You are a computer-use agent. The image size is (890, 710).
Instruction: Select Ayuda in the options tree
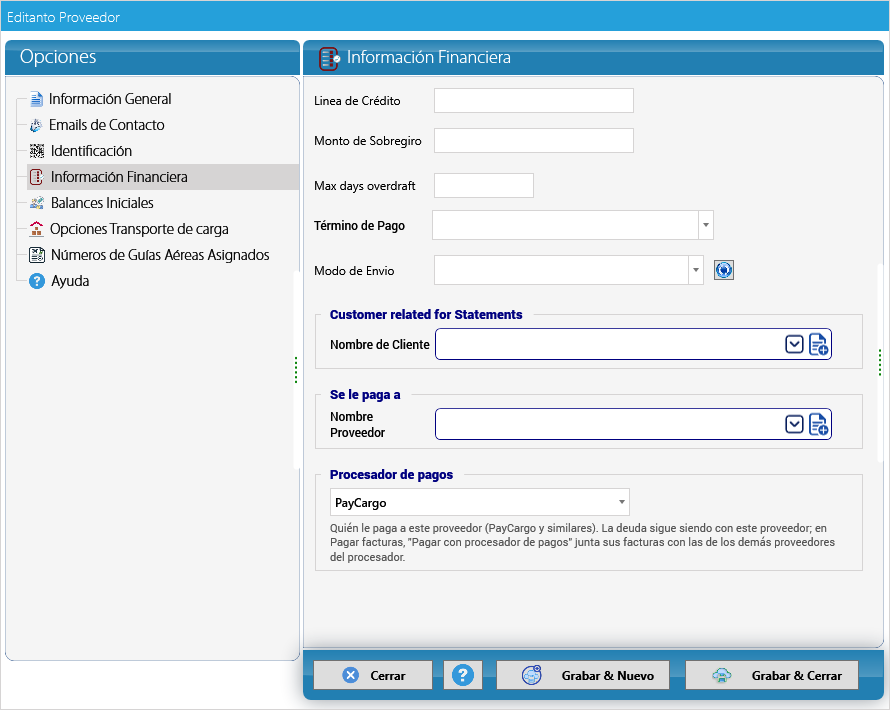click(x=70, y=282)
